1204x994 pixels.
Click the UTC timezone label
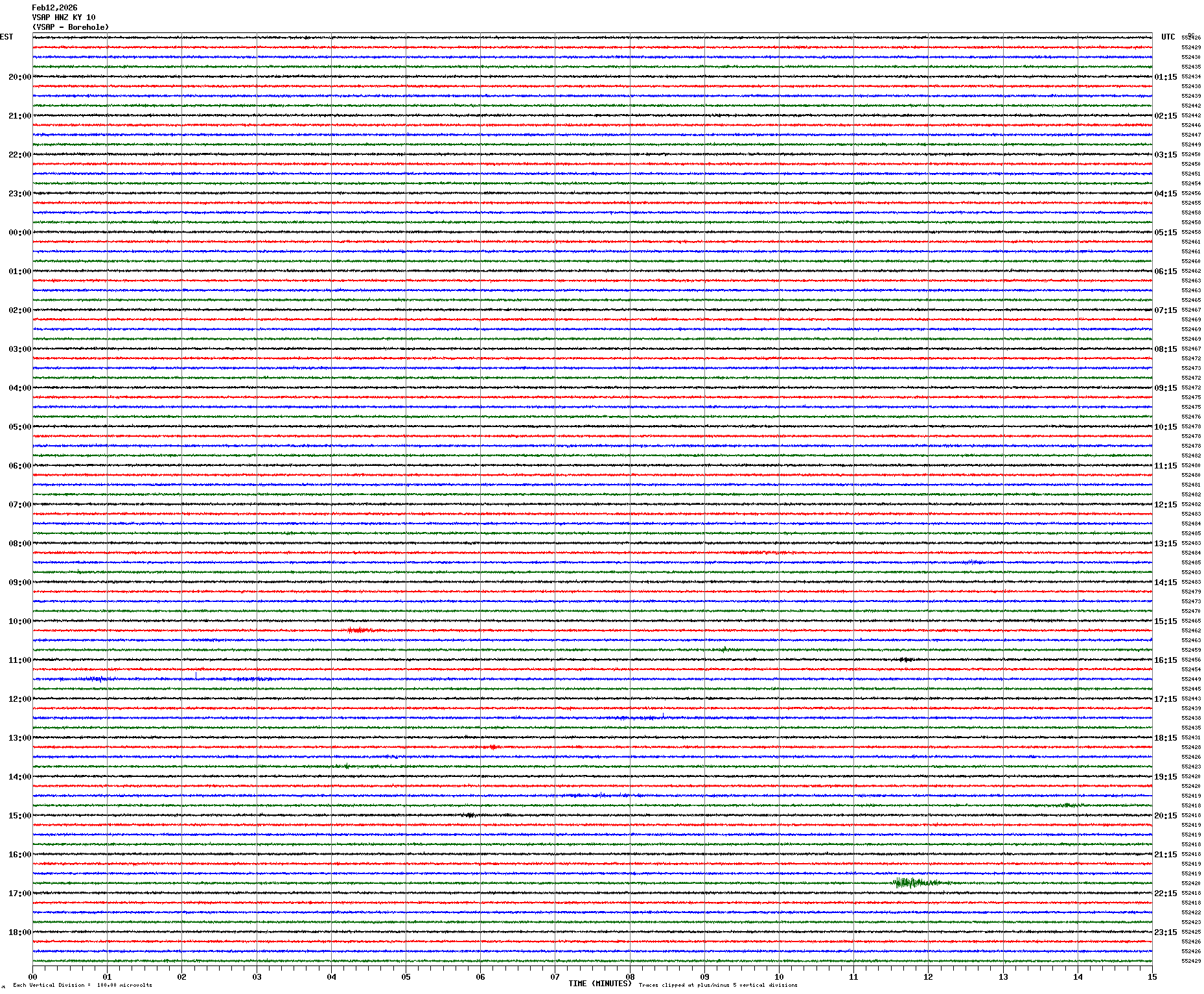tap(1168, 37)
